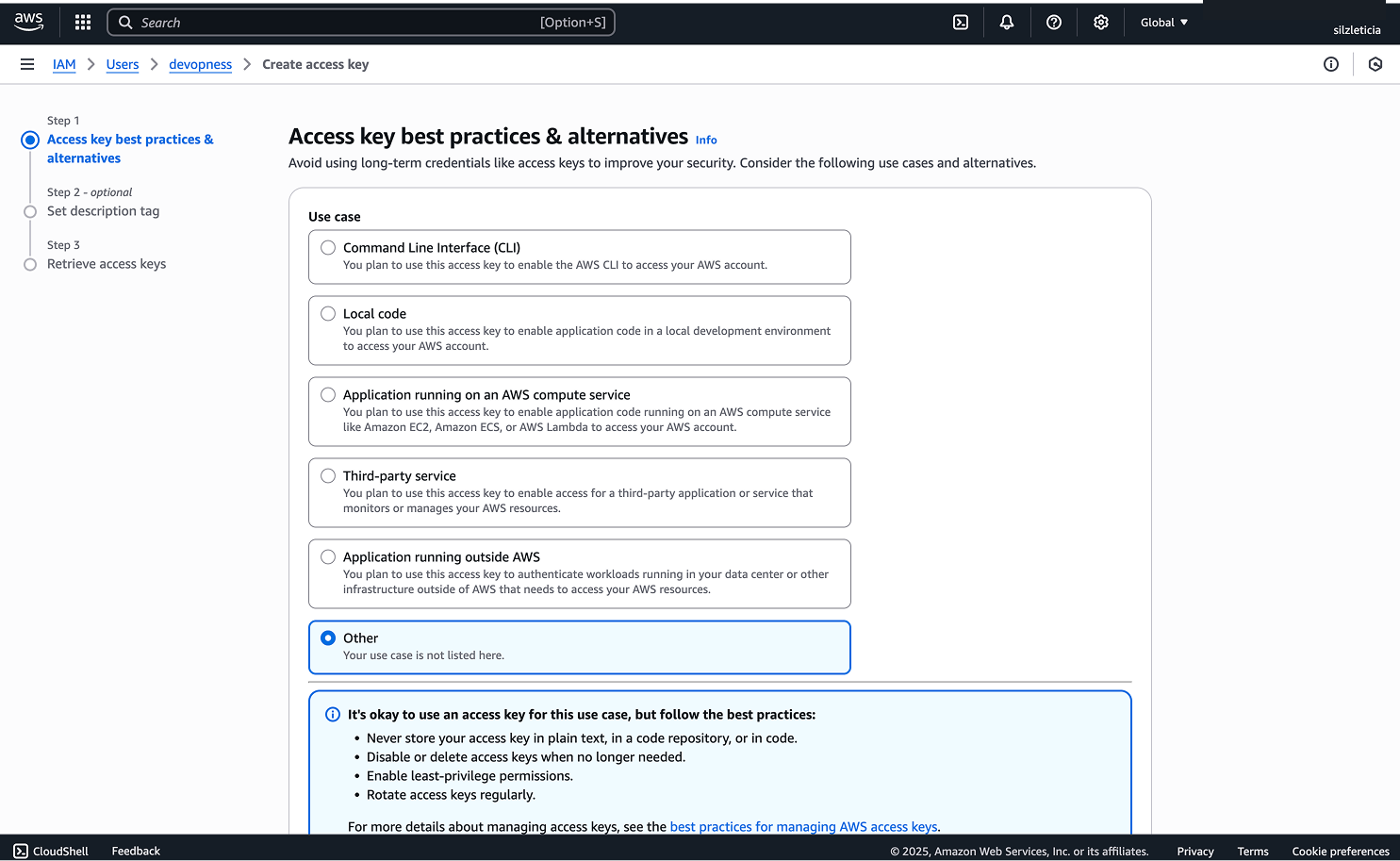Toggle the hamburger side navigation menu

point(27,64)
